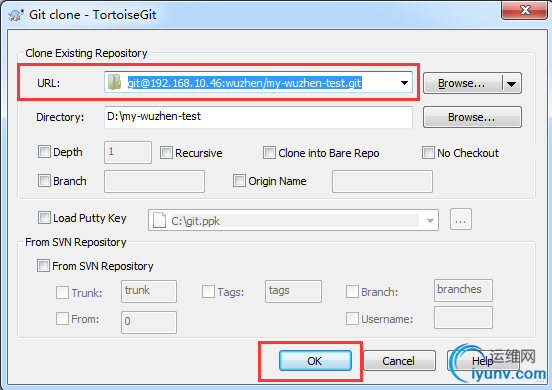Image resolution: width=552 pixels, height=390 pixels.
Task: Toggle the Username checkbox
Action: [352, 319]
